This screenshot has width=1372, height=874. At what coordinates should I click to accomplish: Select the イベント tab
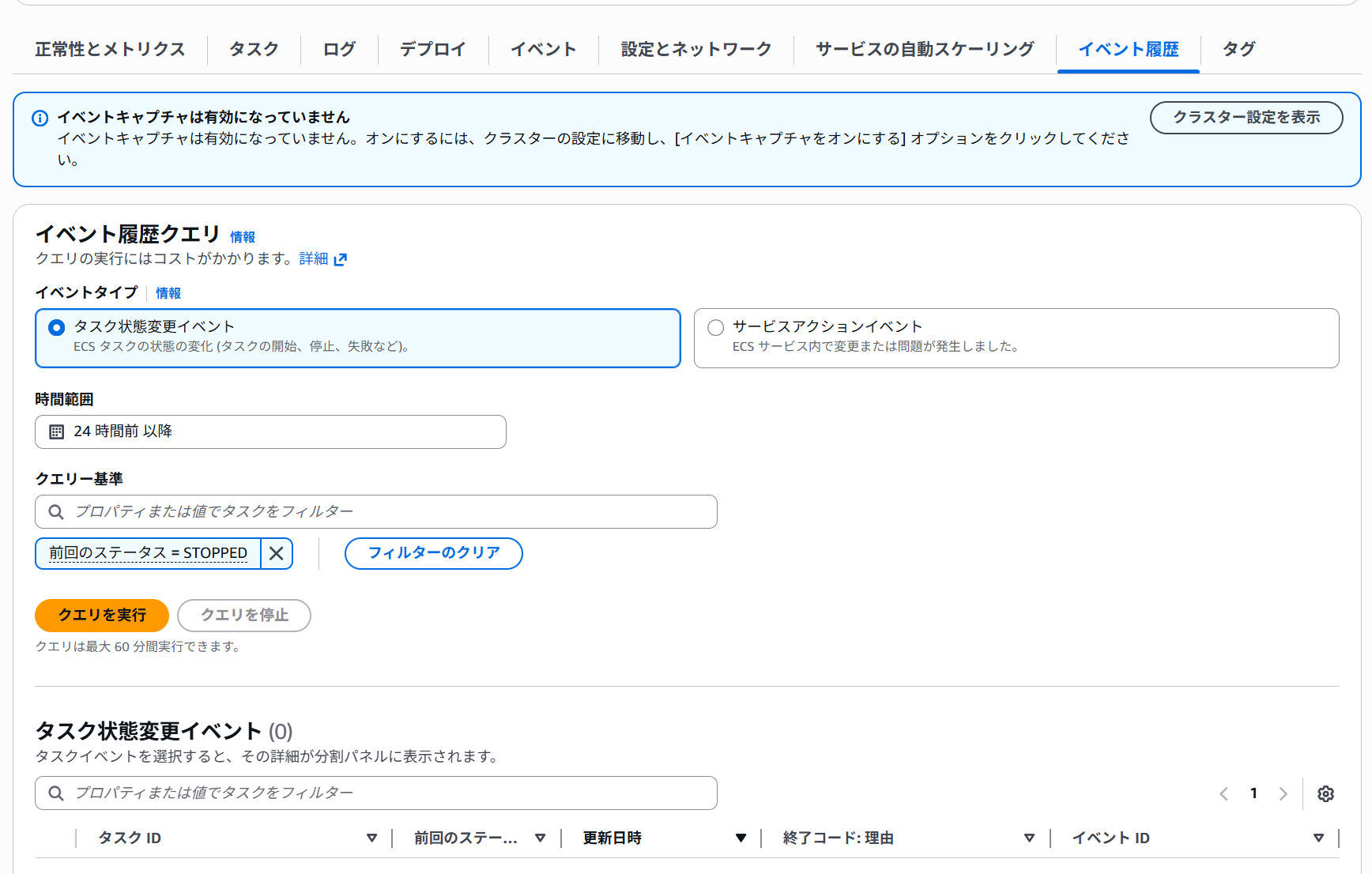pyautogui.click(x=543, y=49)
